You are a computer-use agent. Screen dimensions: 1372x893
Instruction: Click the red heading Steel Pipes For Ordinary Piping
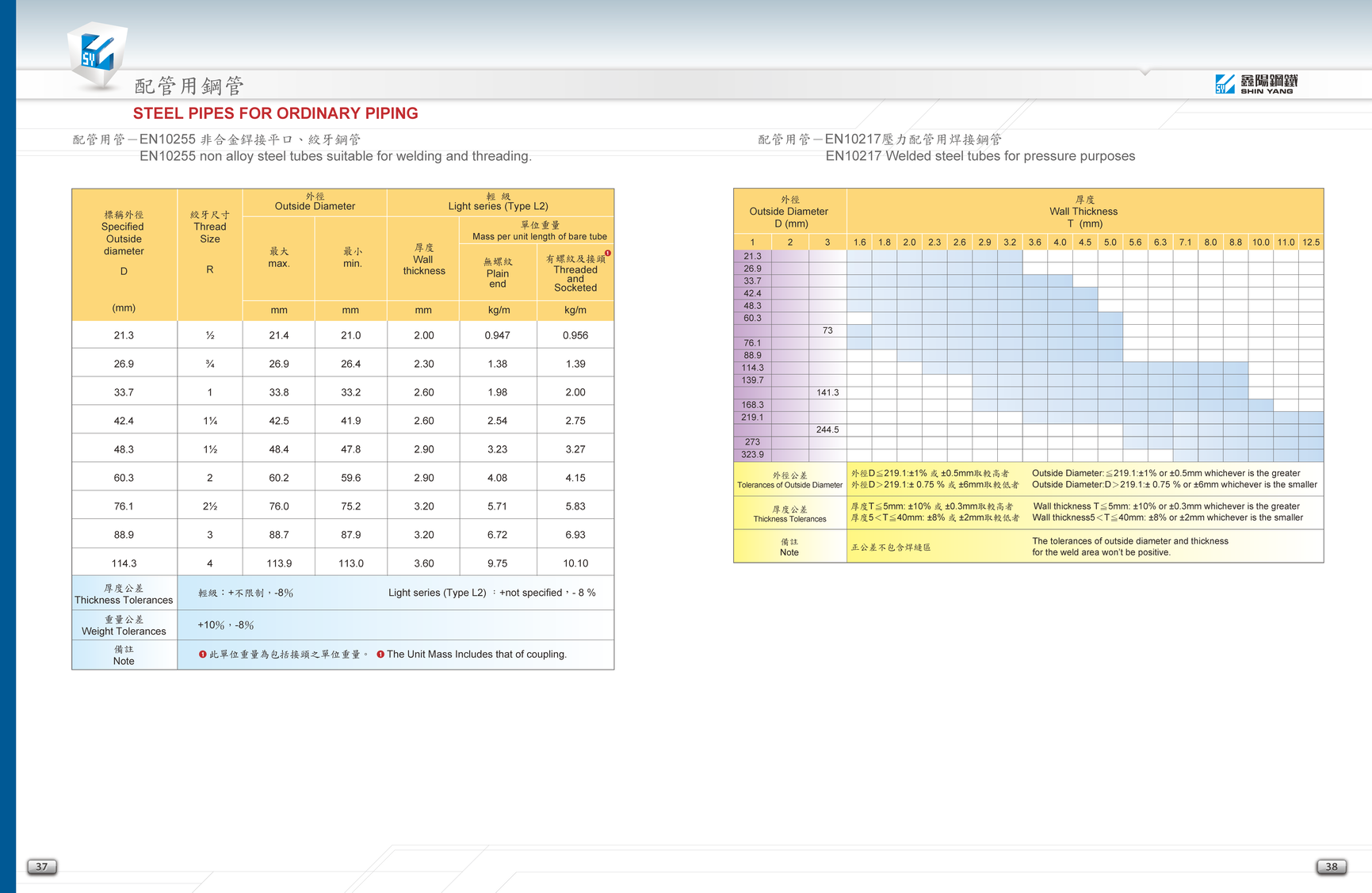(276, 113)
